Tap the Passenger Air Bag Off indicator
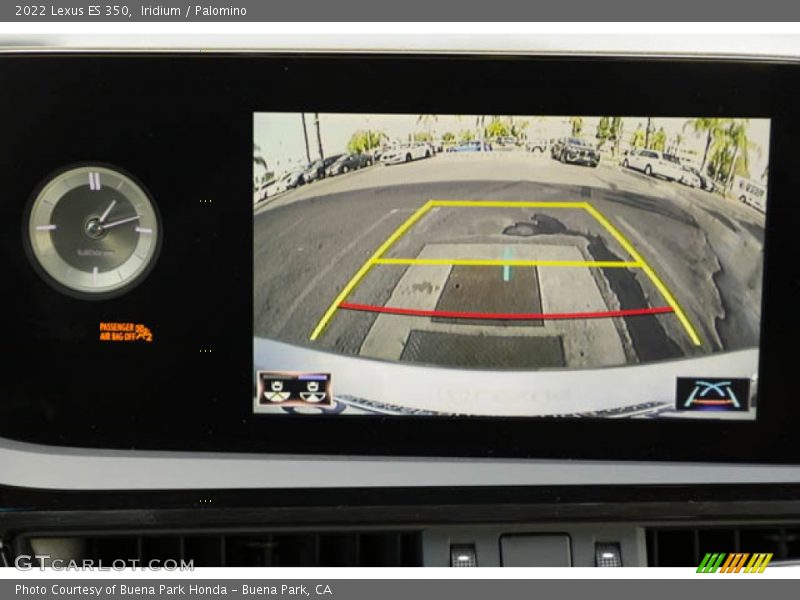800x600 pixels. 126,332
